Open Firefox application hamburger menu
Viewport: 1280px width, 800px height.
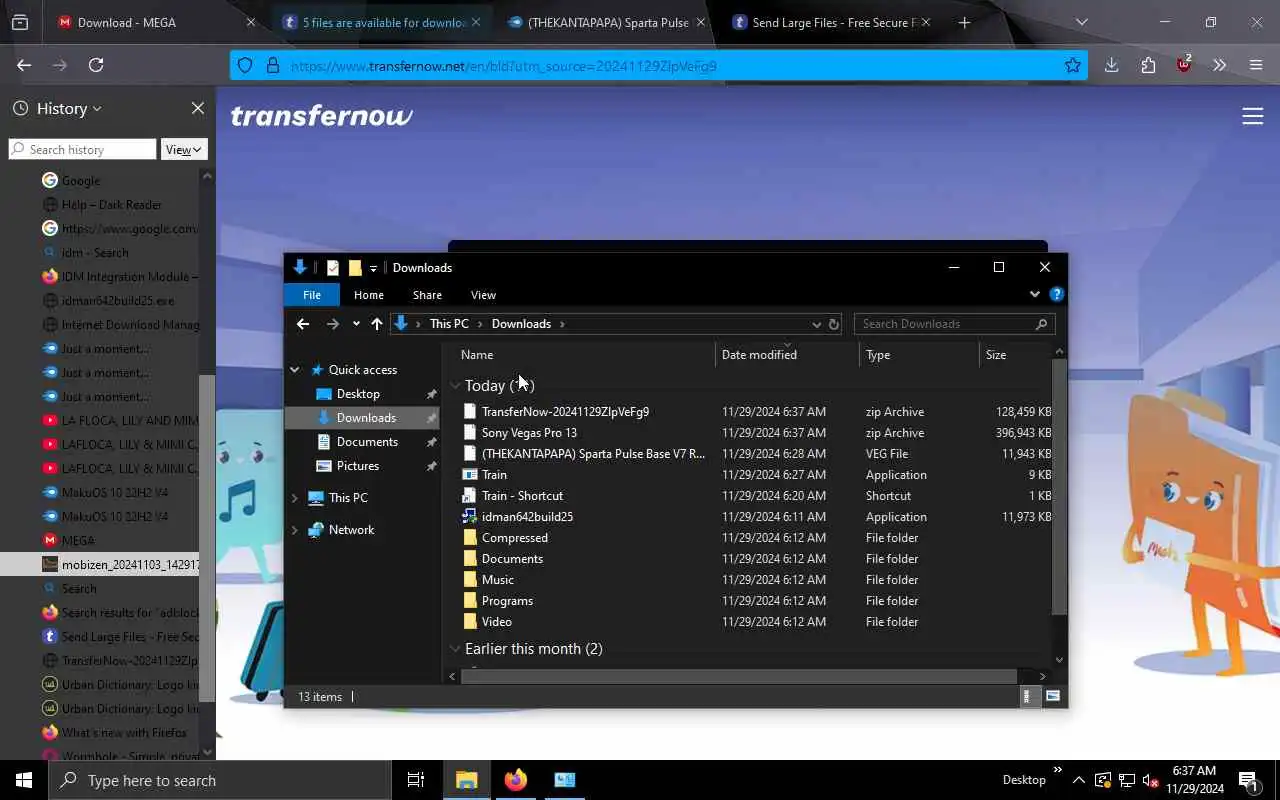1256,65
